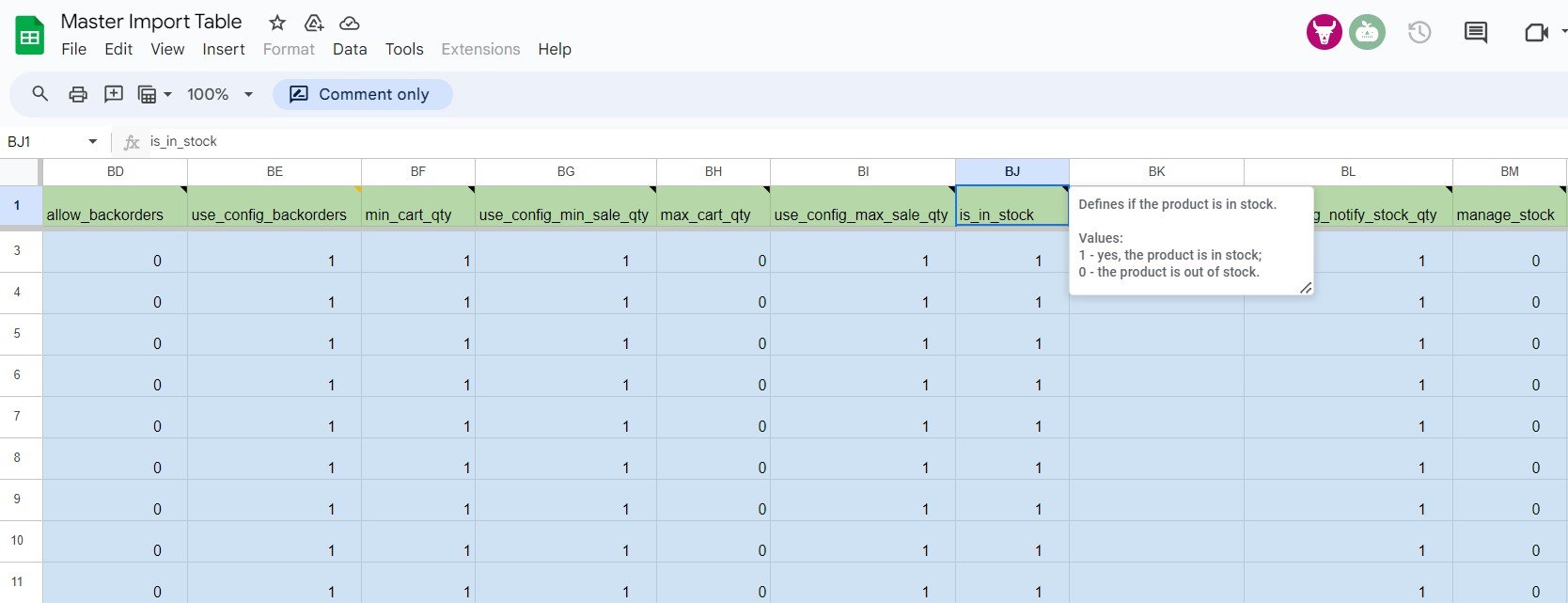
Task: Click the fx formula icon
Action: 132,142
